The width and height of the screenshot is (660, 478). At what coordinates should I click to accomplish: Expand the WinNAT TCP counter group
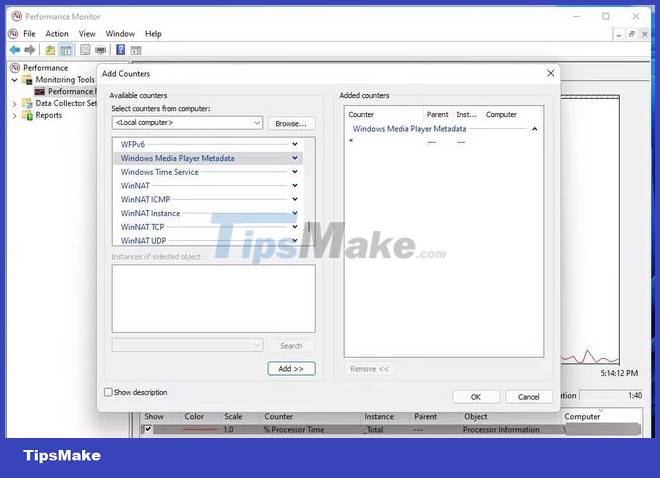295,227
